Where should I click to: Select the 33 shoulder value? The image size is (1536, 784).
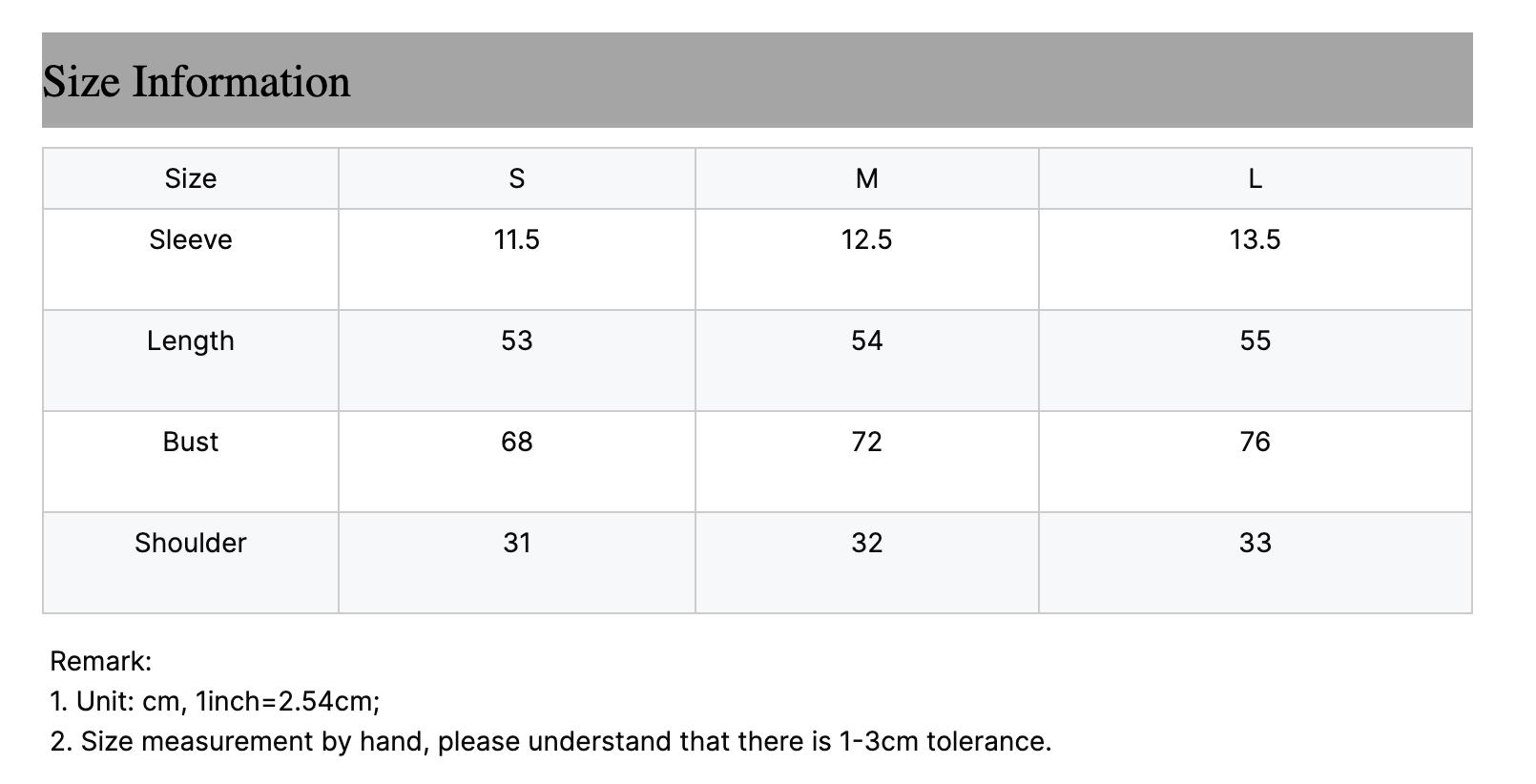[x=1255, y=543]
